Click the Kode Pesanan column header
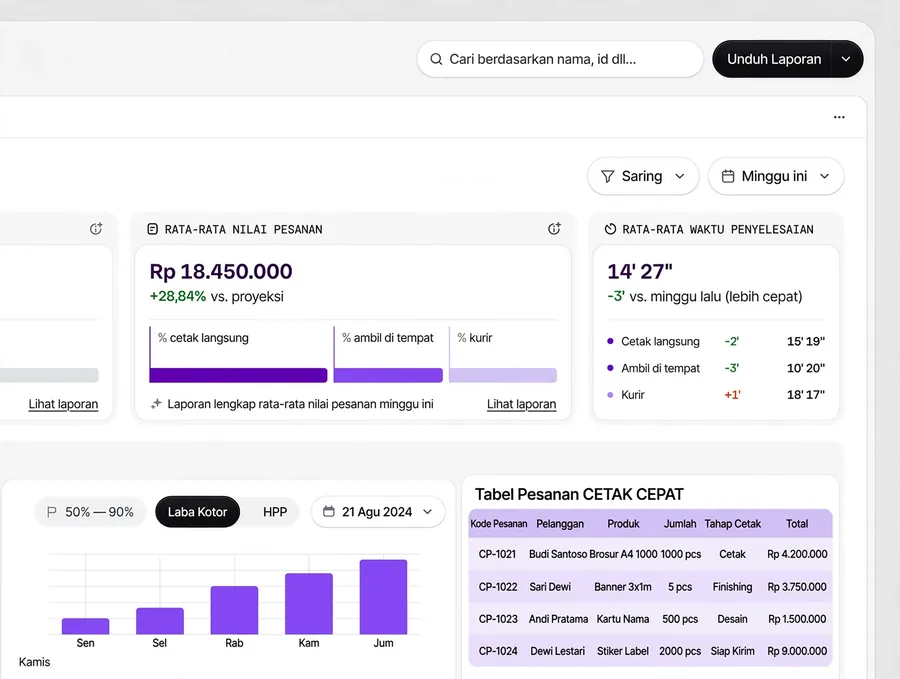The width and height of the screenshot is (900, 679). [498, 523]
